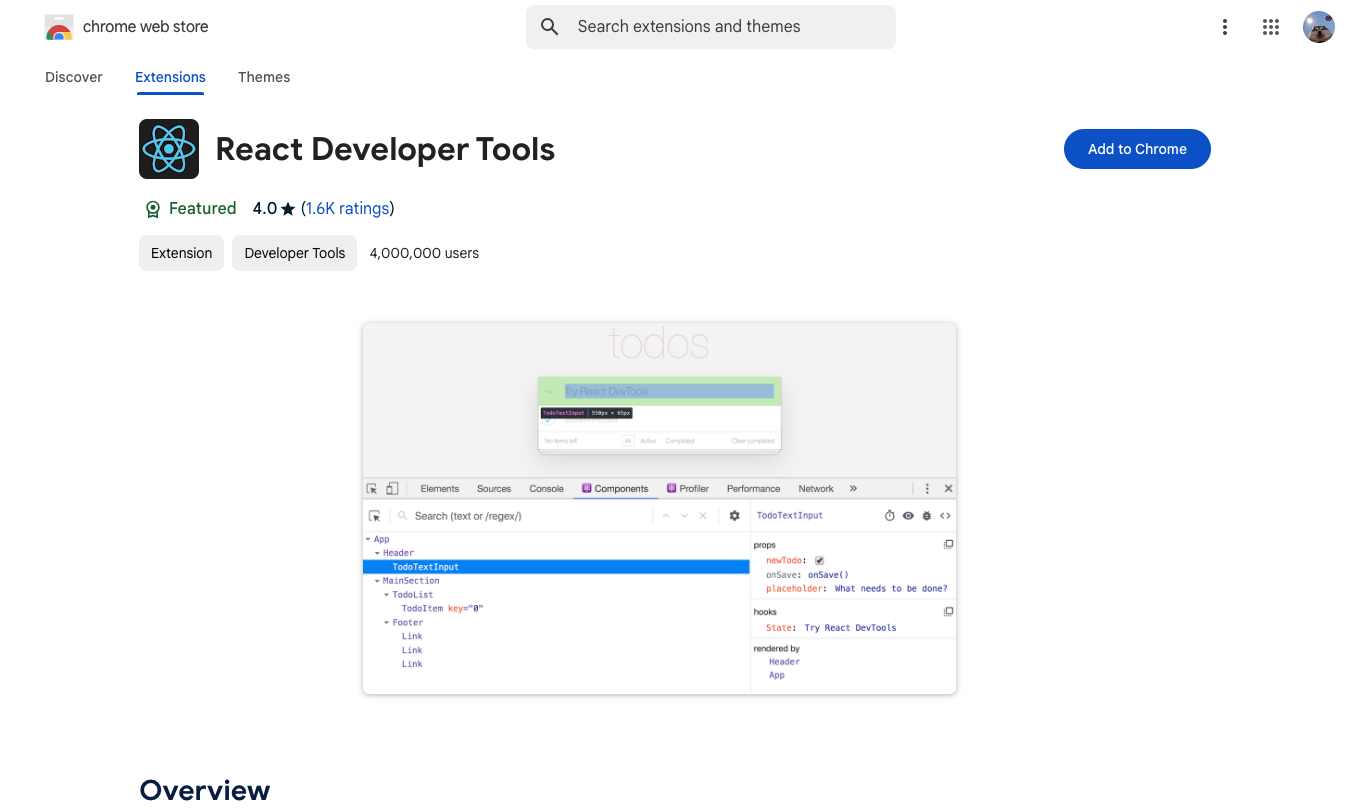
Task: Click clear search X icon in Components preview
Action: (x=703, y=516)
